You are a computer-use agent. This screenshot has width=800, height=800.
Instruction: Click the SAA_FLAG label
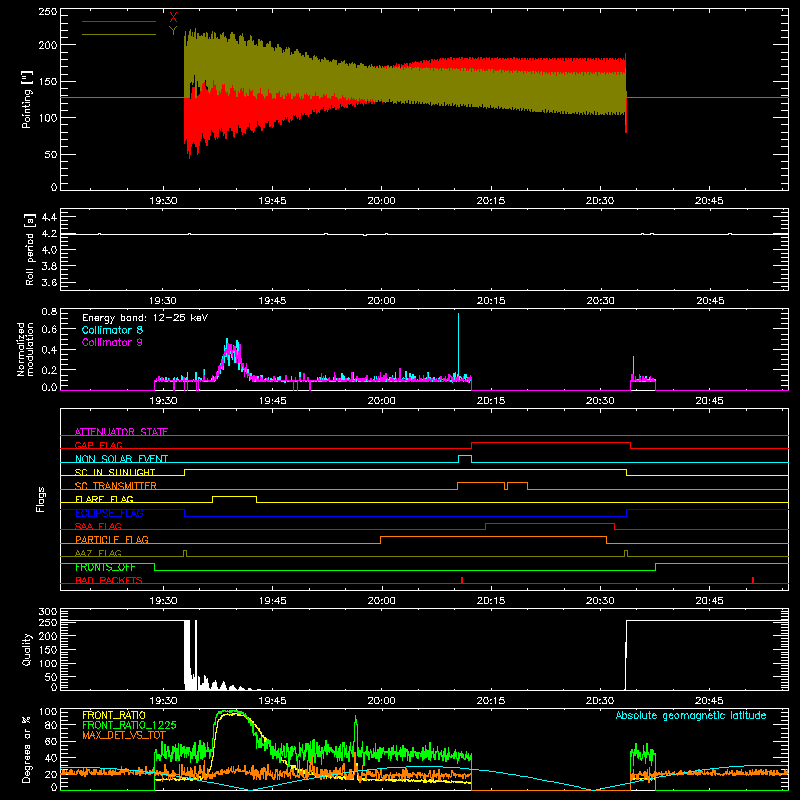pos(98,526)
